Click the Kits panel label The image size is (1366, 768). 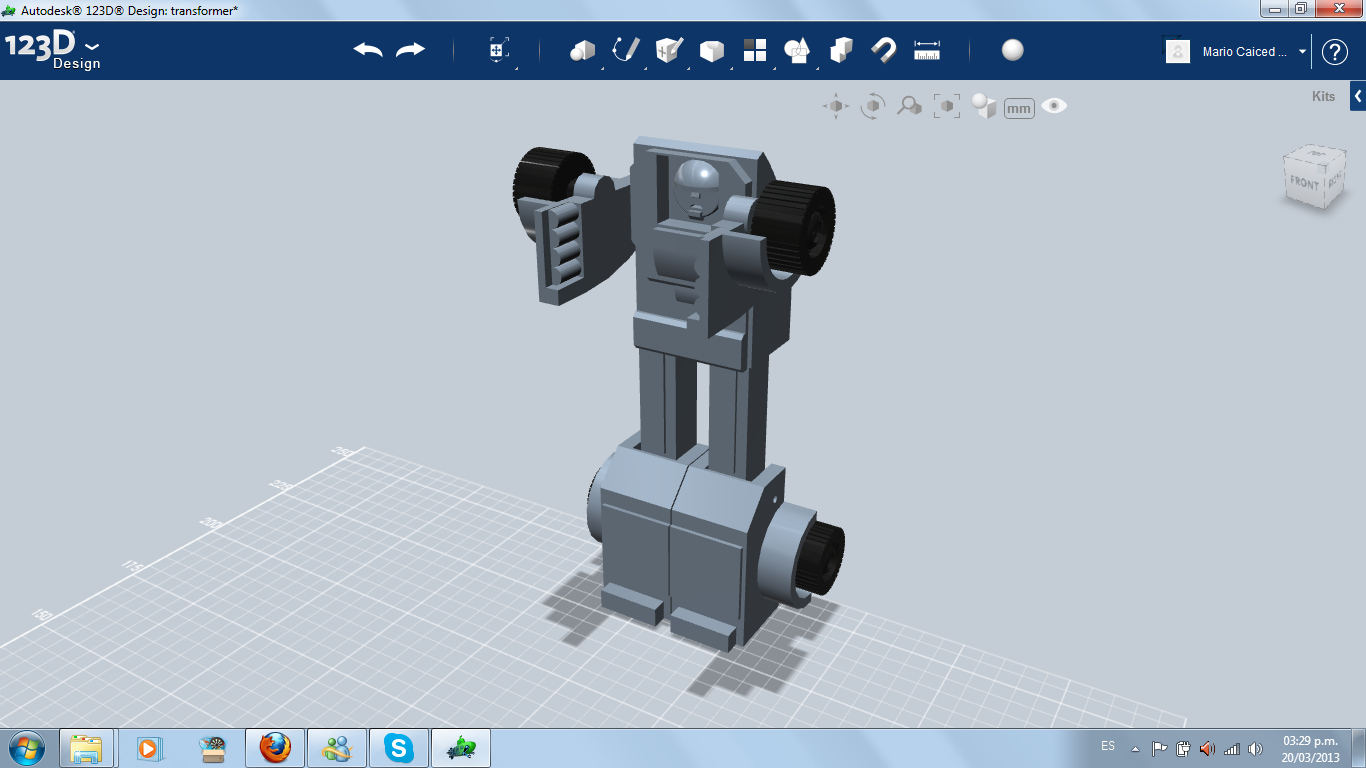pos(1323,97)
